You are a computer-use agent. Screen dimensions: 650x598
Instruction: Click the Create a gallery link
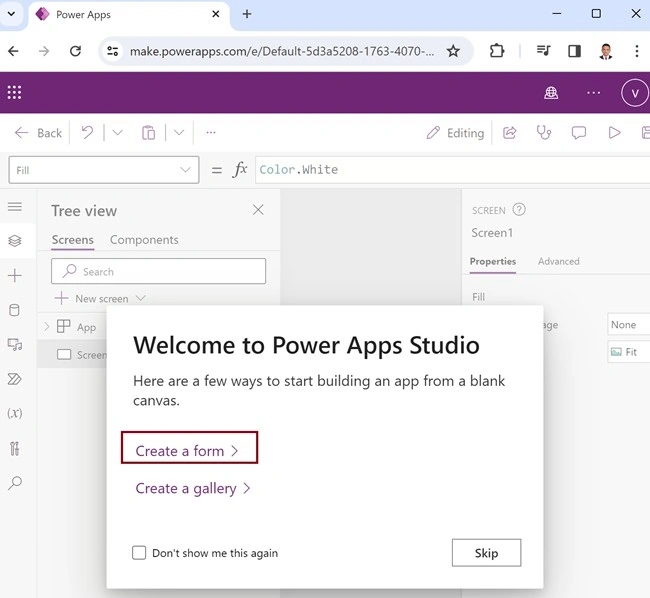coord(193,488)
